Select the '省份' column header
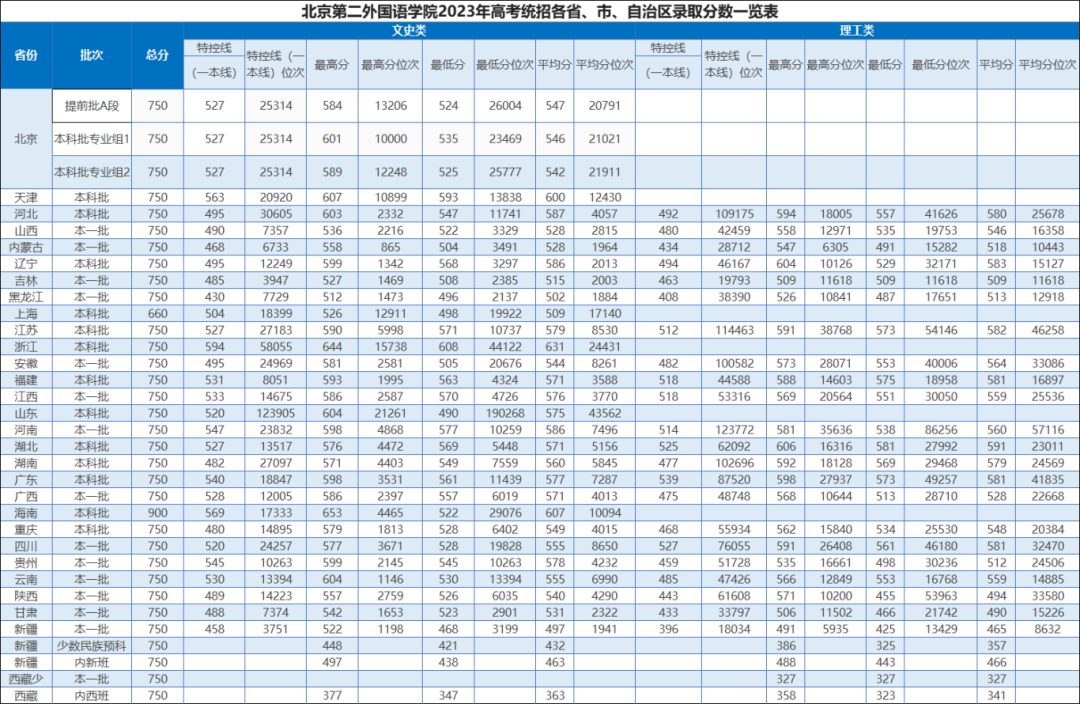This screenshot has width=1080, height=704. [x=26, y=55]
